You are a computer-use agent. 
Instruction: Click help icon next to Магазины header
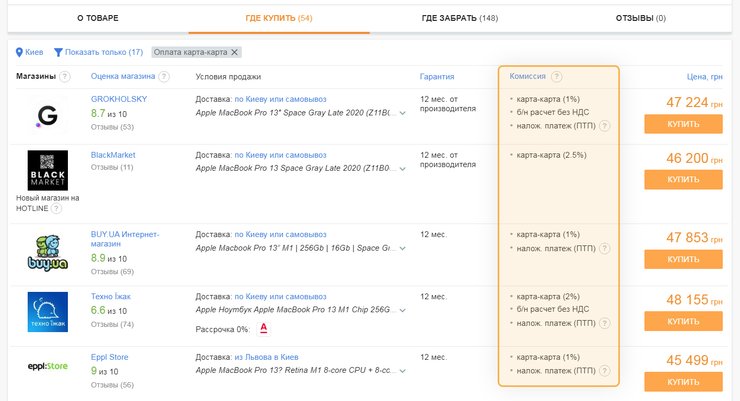65,77
